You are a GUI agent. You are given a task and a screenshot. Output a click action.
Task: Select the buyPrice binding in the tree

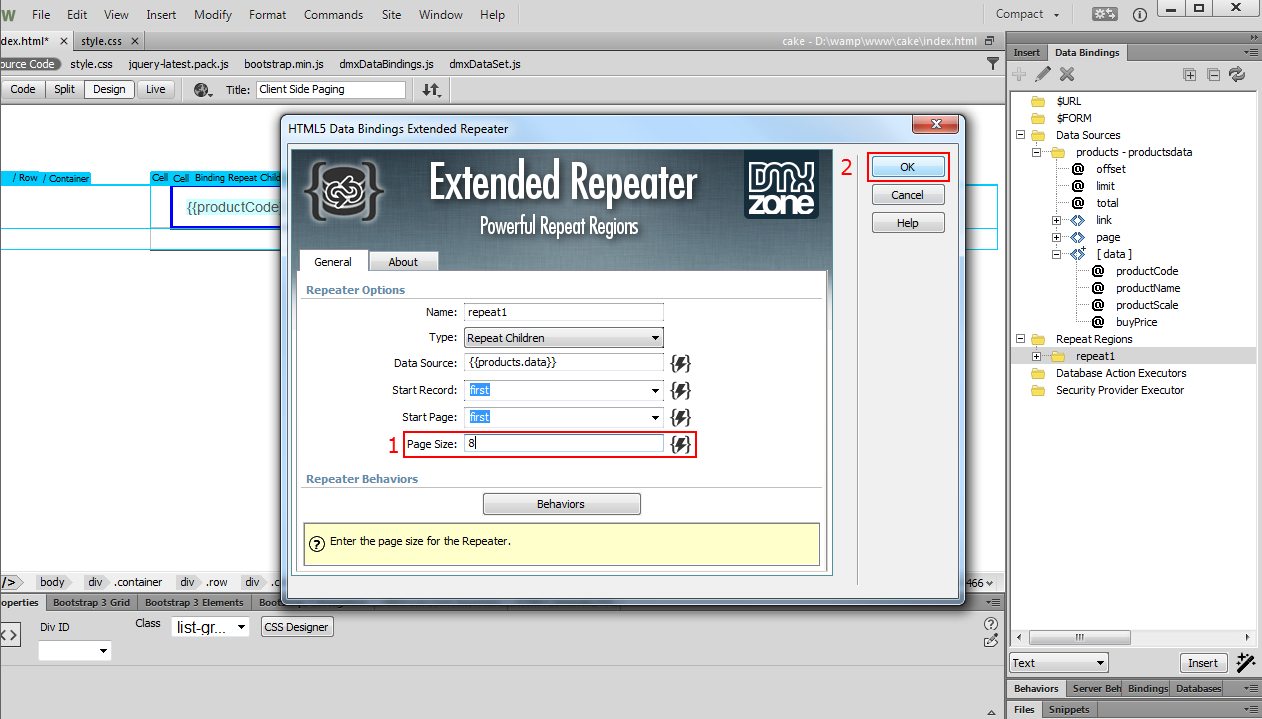click(x=1137, y=322)
